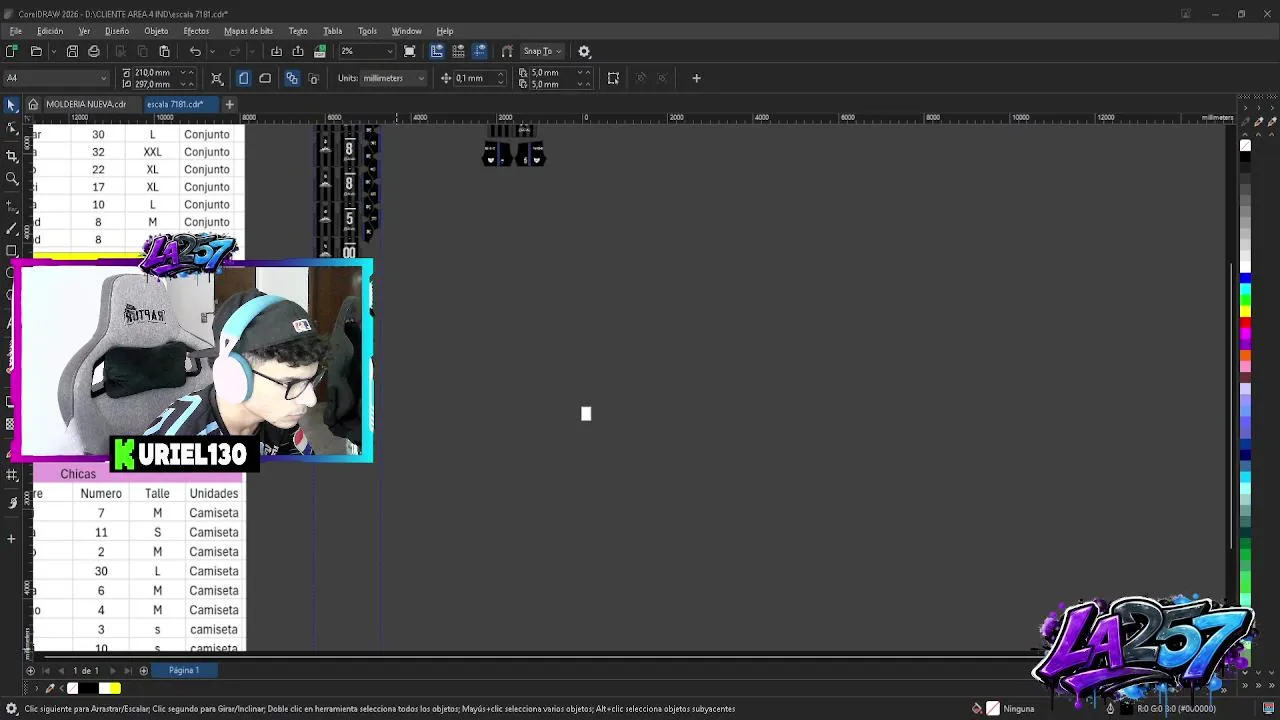Click the plus icon at the toolbox bottom
Viewport: 1280px width, 720px height.
(12, 539)
